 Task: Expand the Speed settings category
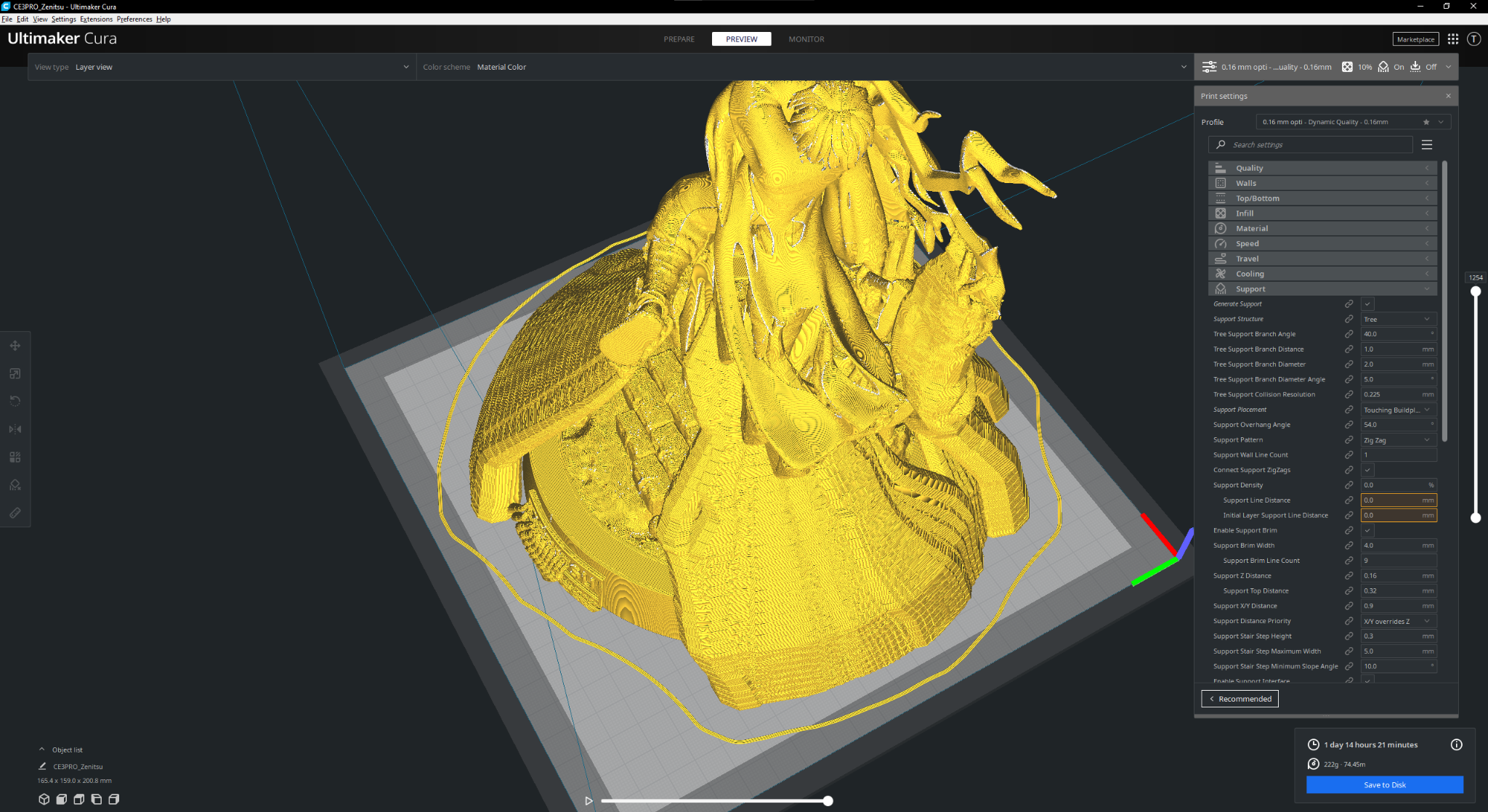[x=1322, y=243]
